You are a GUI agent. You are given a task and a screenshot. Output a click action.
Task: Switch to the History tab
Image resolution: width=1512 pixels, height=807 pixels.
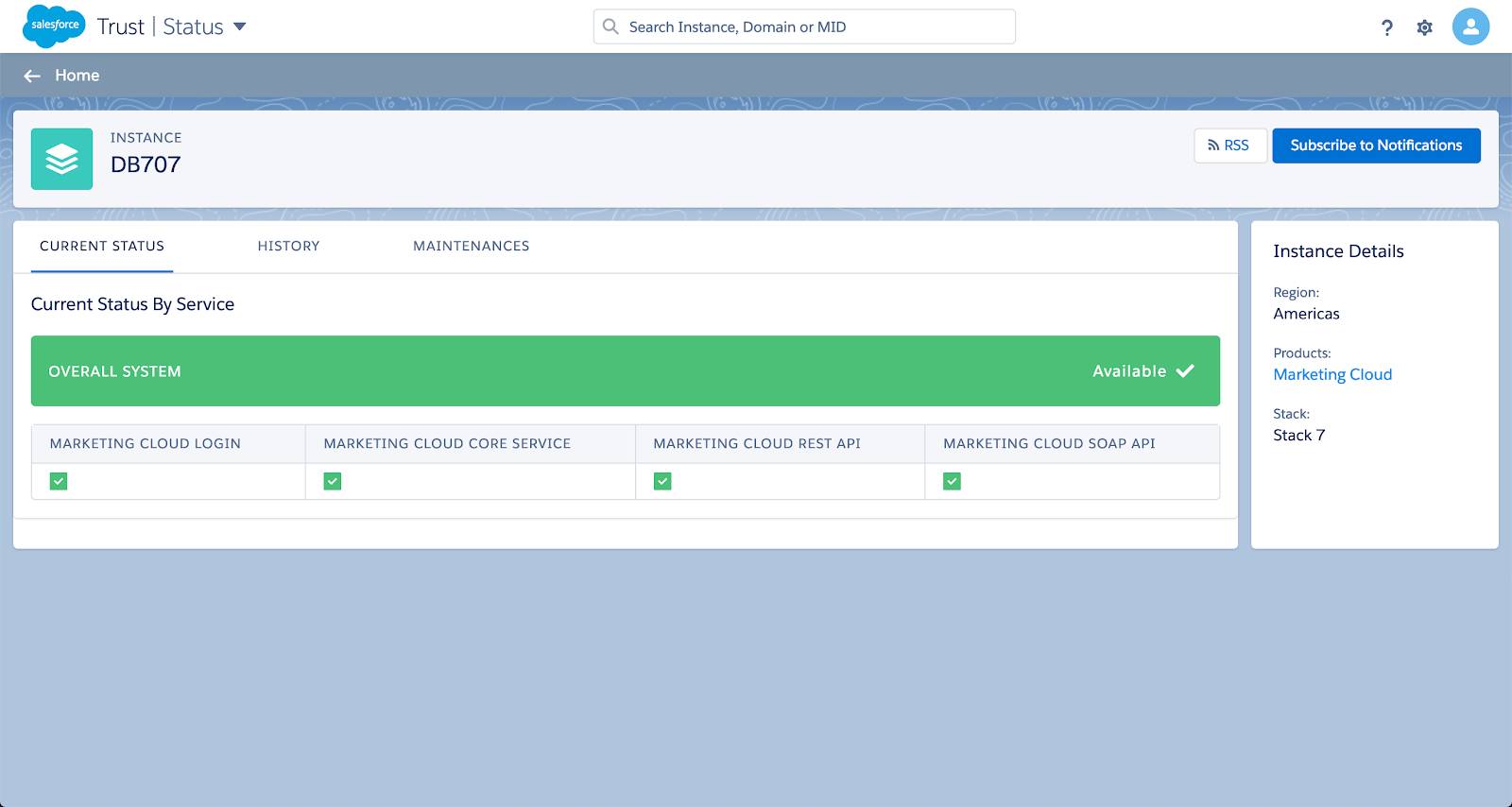288,246
